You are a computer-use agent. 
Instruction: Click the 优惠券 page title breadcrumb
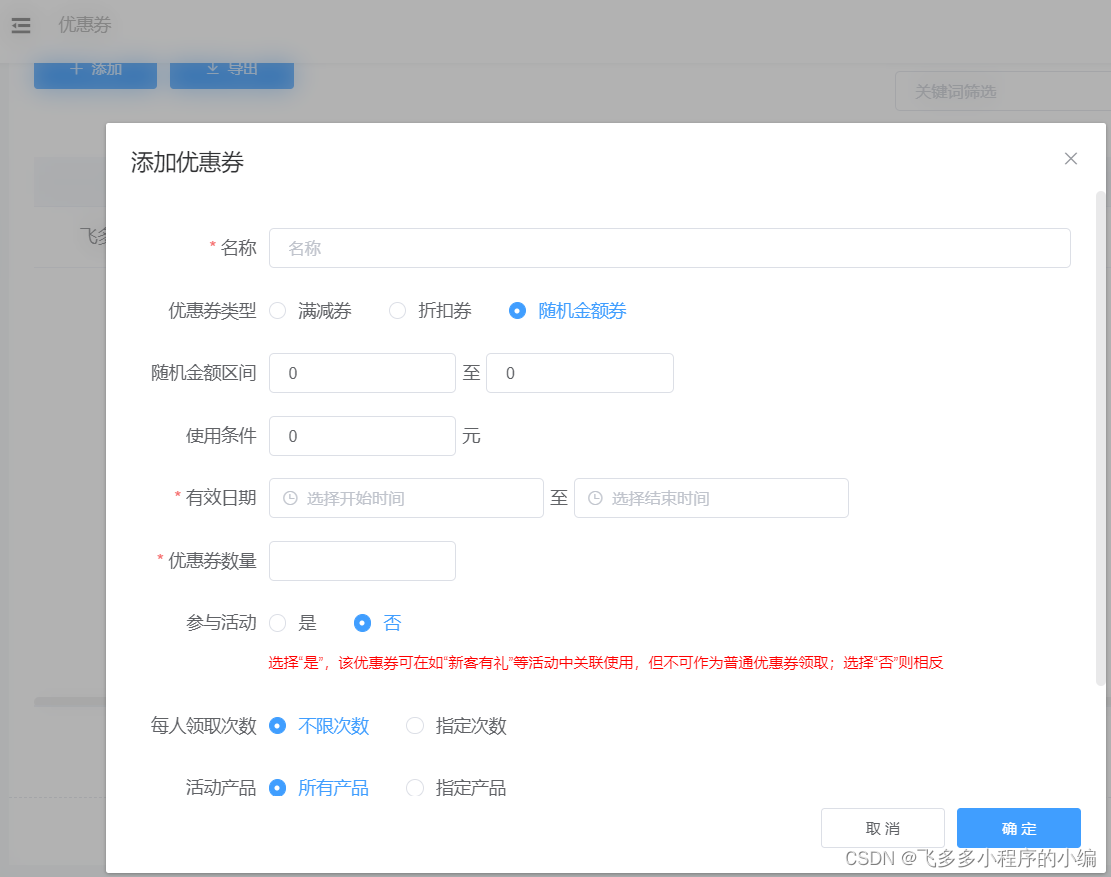click(x=85, y=25)
